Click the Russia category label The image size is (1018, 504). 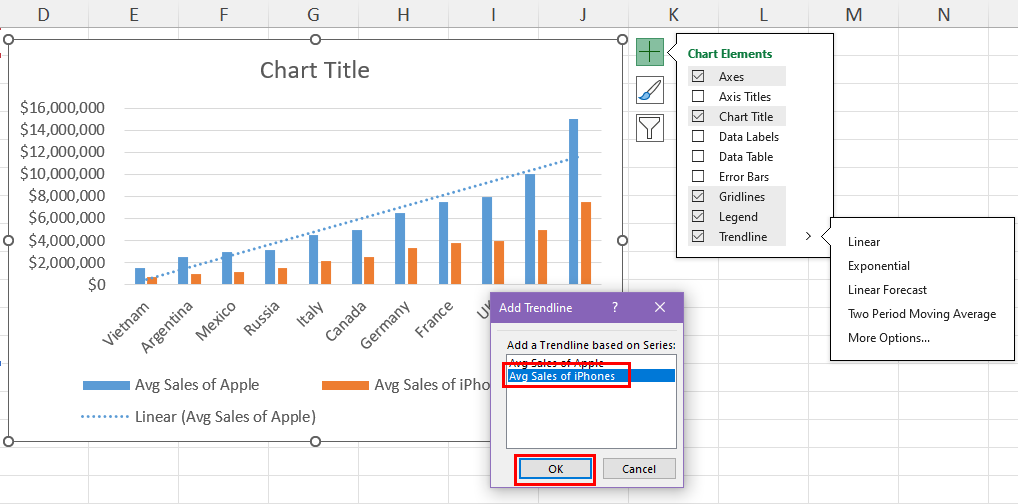pos(261,318)
